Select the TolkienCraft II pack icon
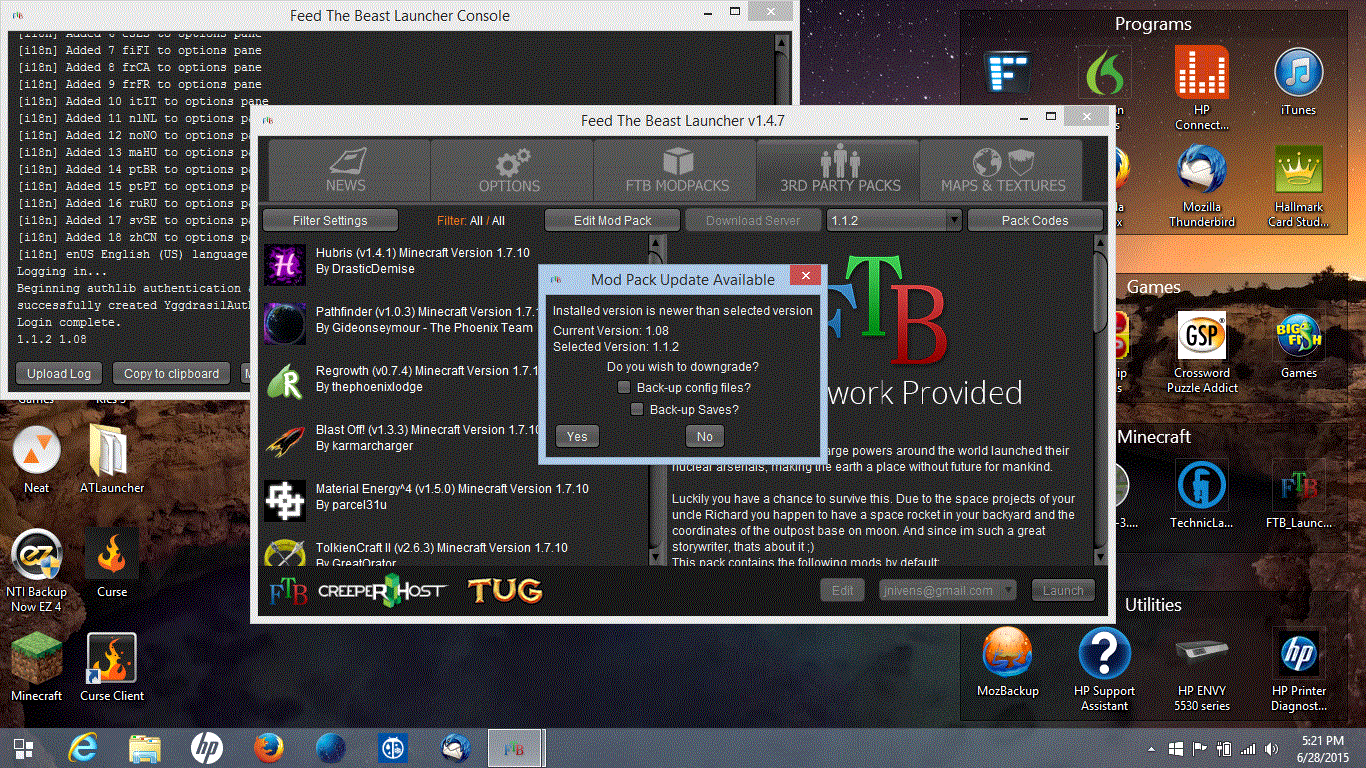The height and width of the screenshot is (768, 1366). click(285, 553)
